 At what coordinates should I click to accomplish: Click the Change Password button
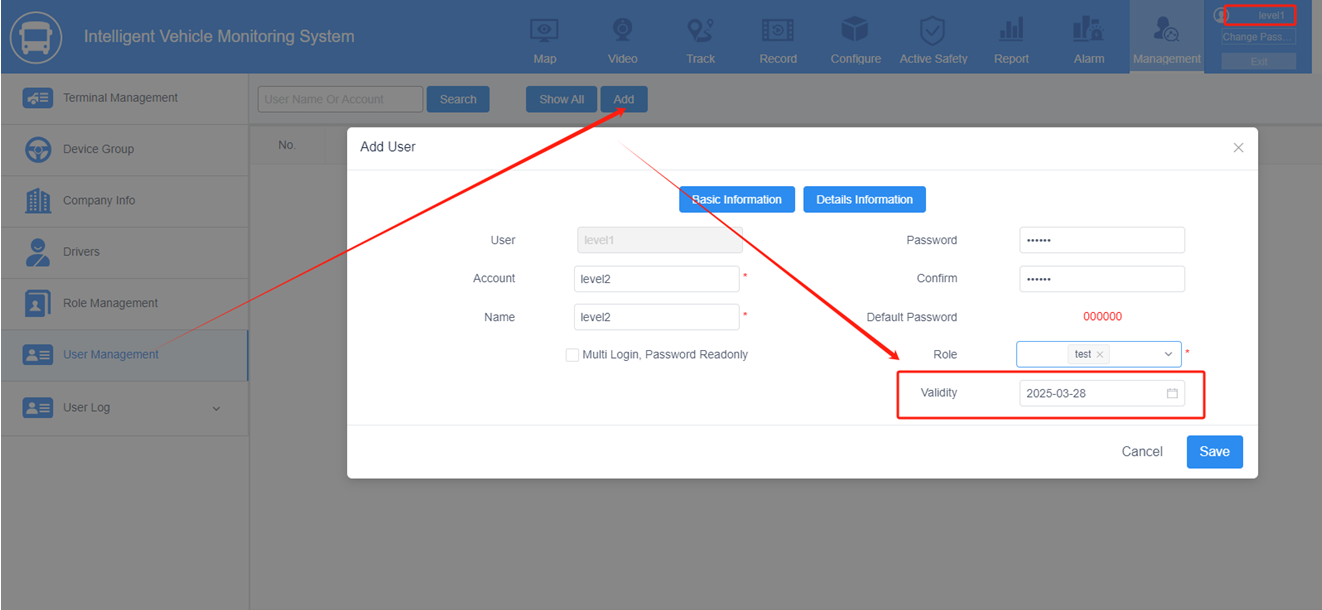coord(1258,37)
